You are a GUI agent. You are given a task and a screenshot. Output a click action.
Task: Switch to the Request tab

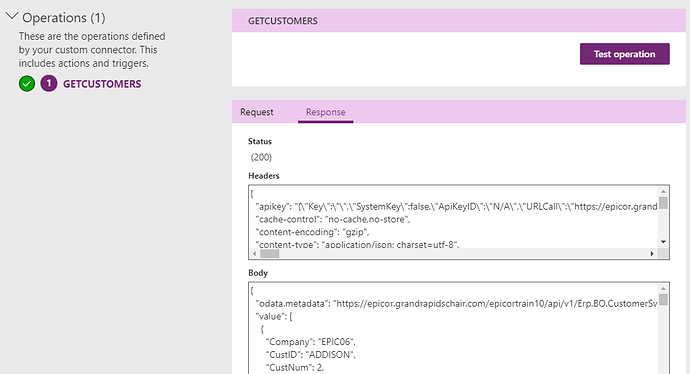257,112
